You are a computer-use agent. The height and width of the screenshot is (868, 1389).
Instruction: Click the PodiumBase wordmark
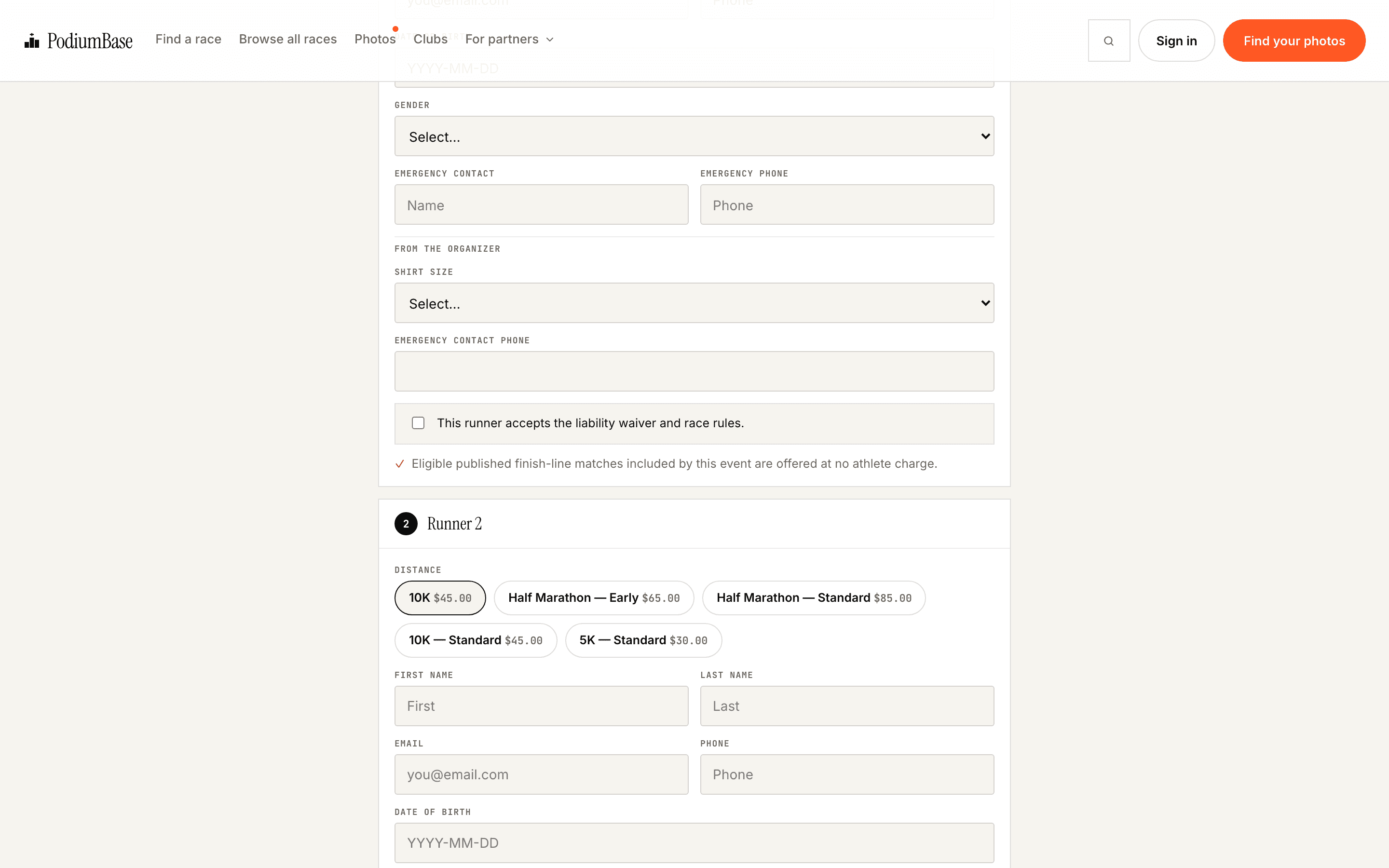tap(90, 41)
